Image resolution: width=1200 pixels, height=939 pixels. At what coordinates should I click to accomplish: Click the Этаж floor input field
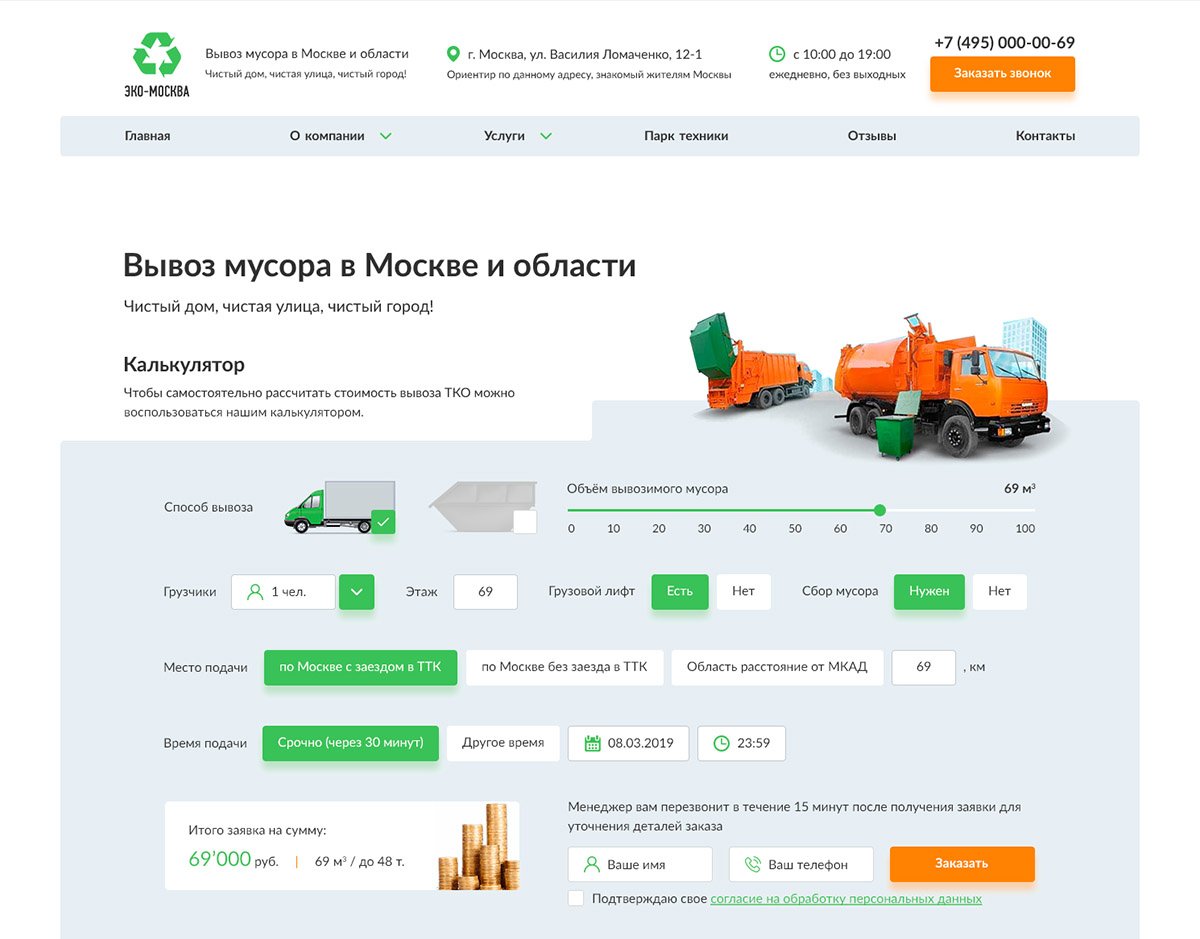(x=485, y=591)
